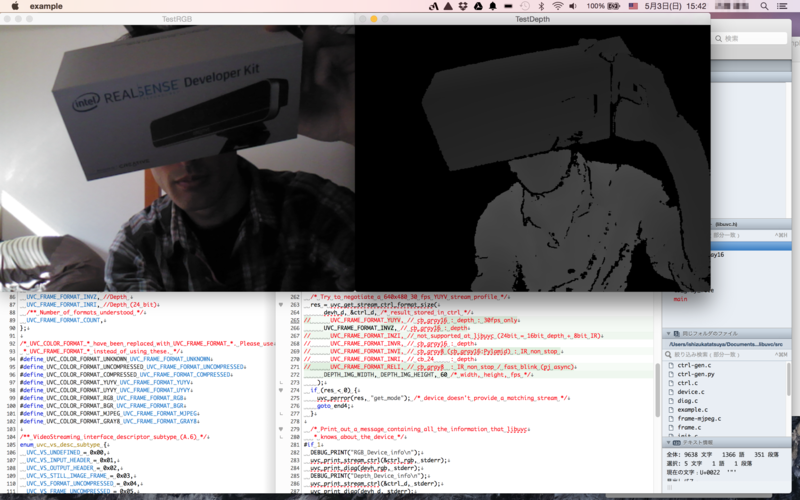Open the US flag input source menu
The width and height of the screenshot is (800, 500).
[x=633, y=6]
